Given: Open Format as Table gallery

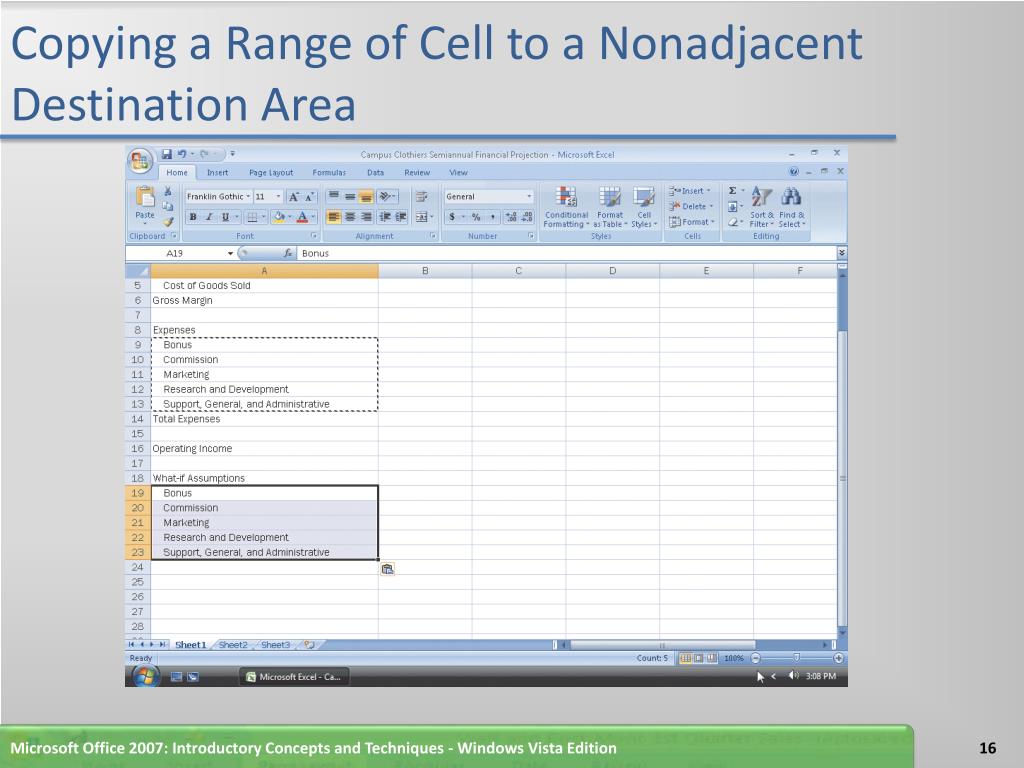Looking at the screenshot, I should (610, 207).
